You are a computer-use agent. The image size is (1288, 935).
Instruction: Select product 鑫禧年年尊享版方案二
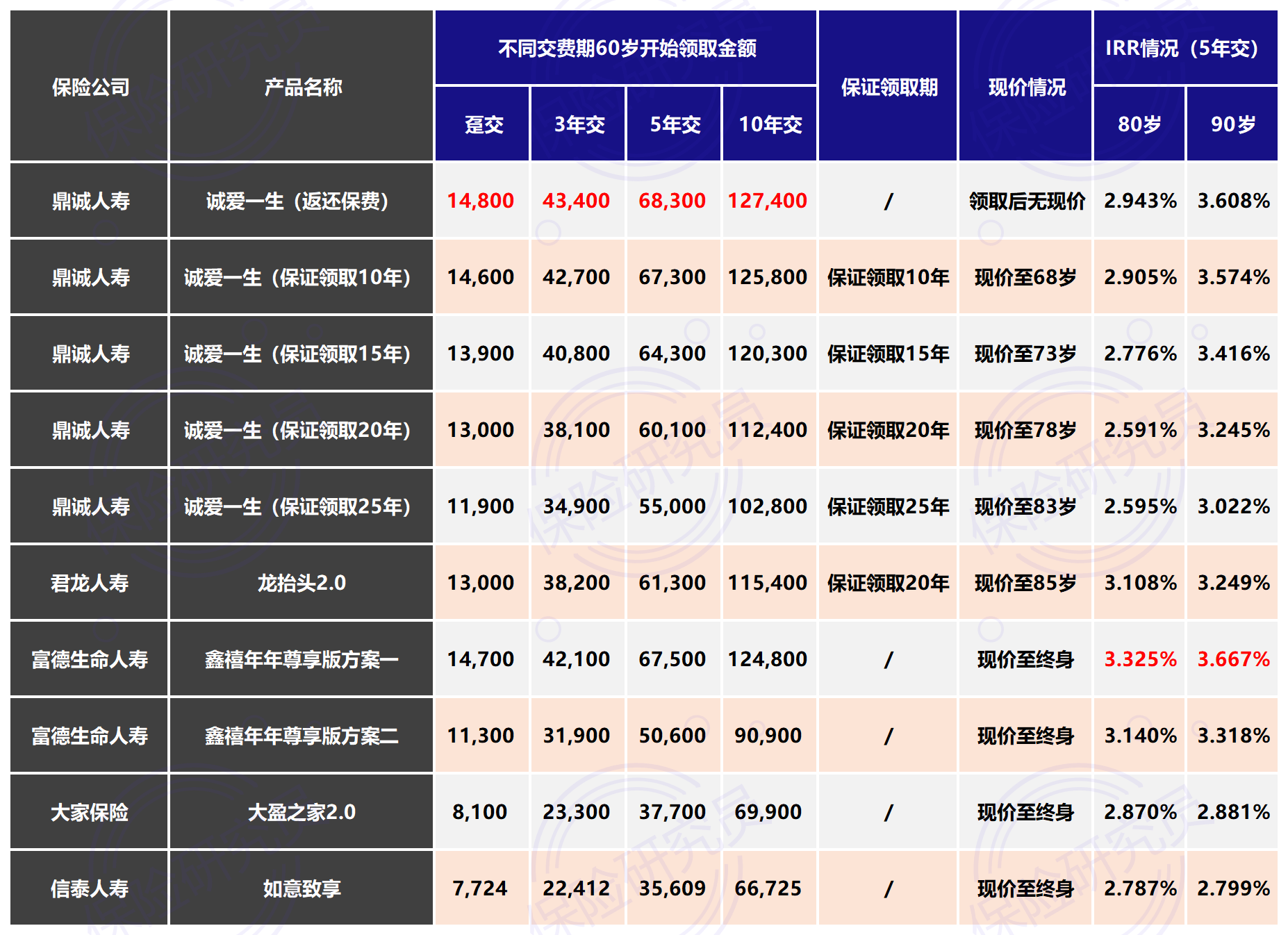pyautogui.click(x=302, y=736)
